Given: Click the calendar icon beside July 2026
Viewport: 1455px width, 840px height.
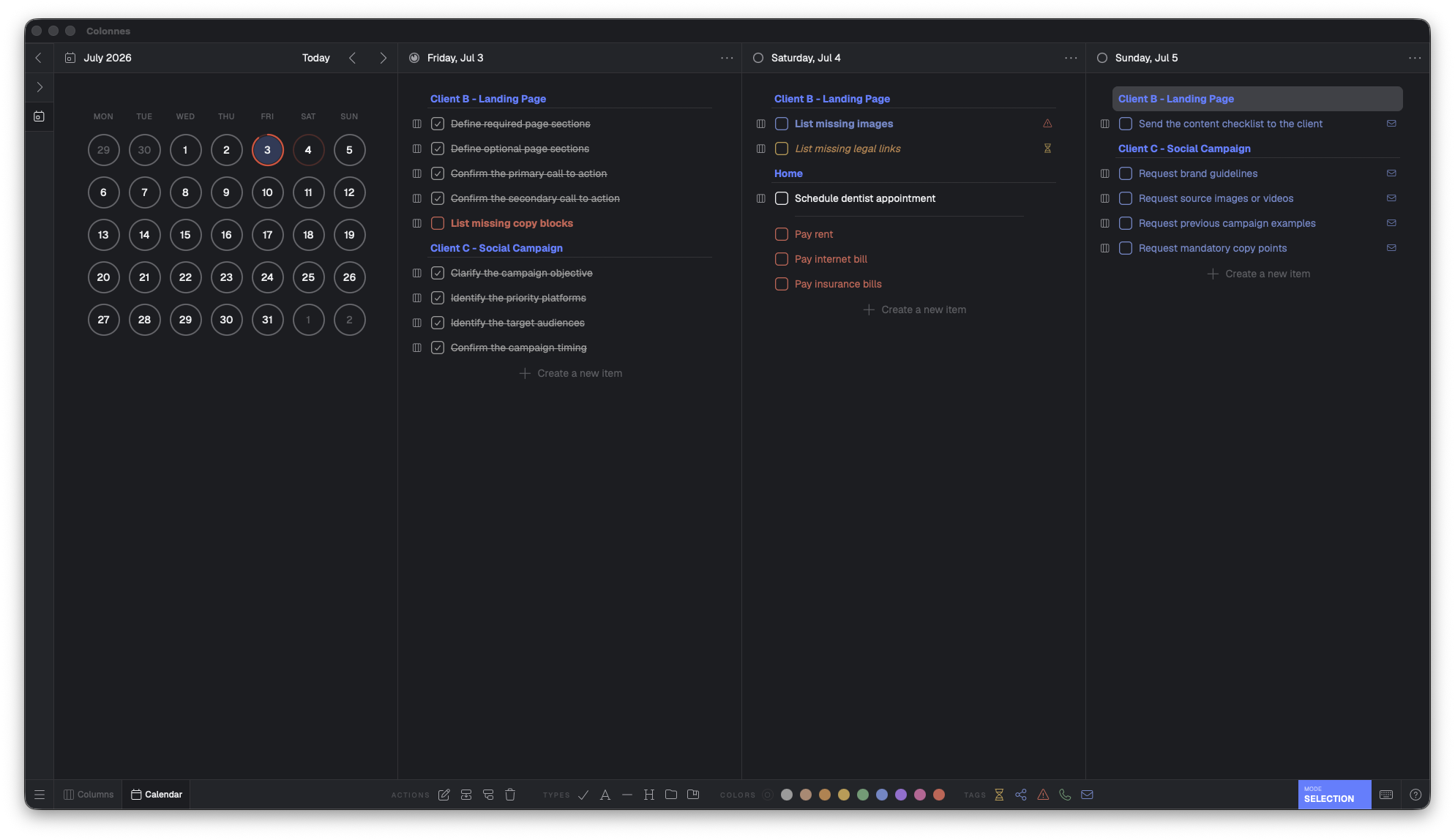Looking at the screenshot, I should click(70, 58).
